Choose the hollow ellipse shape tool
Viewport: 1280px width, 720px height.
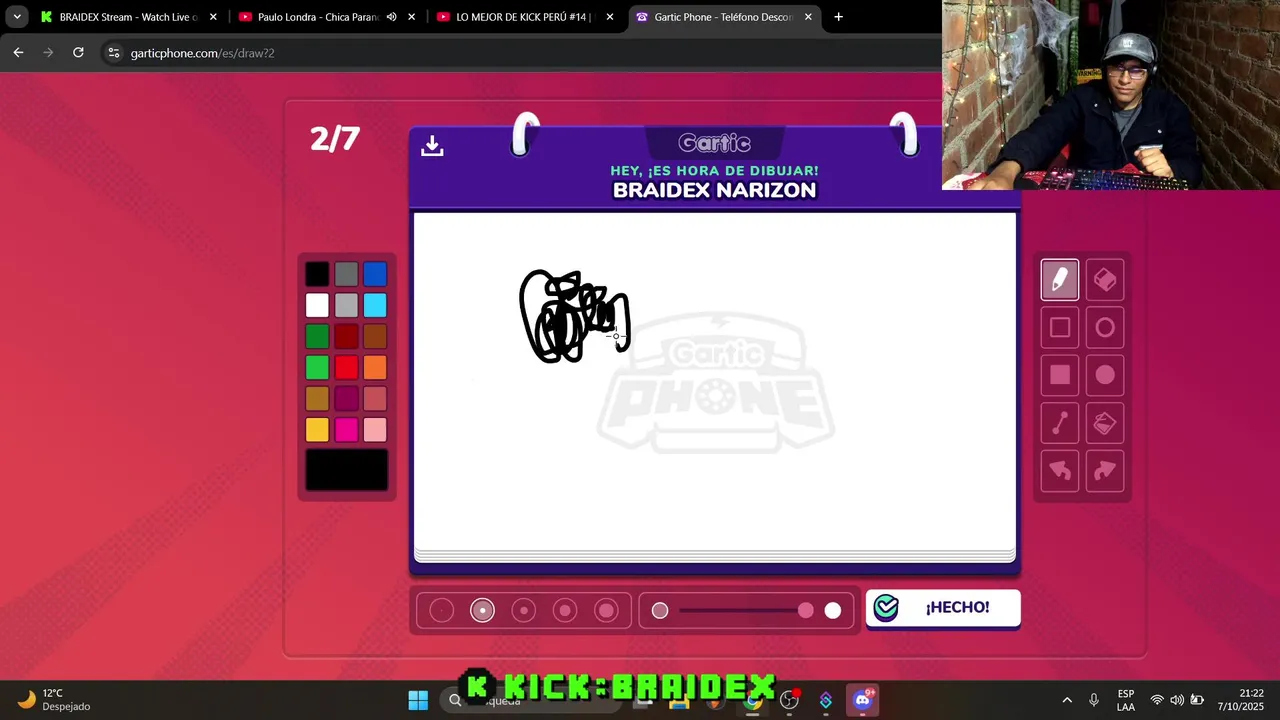click(x=1105, y=328)
